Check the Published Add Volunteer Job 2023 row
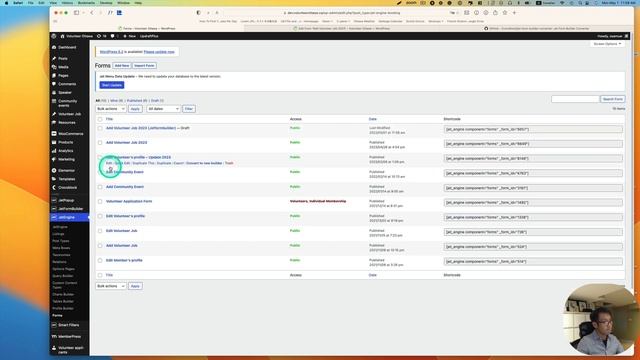 coord(100,143)
